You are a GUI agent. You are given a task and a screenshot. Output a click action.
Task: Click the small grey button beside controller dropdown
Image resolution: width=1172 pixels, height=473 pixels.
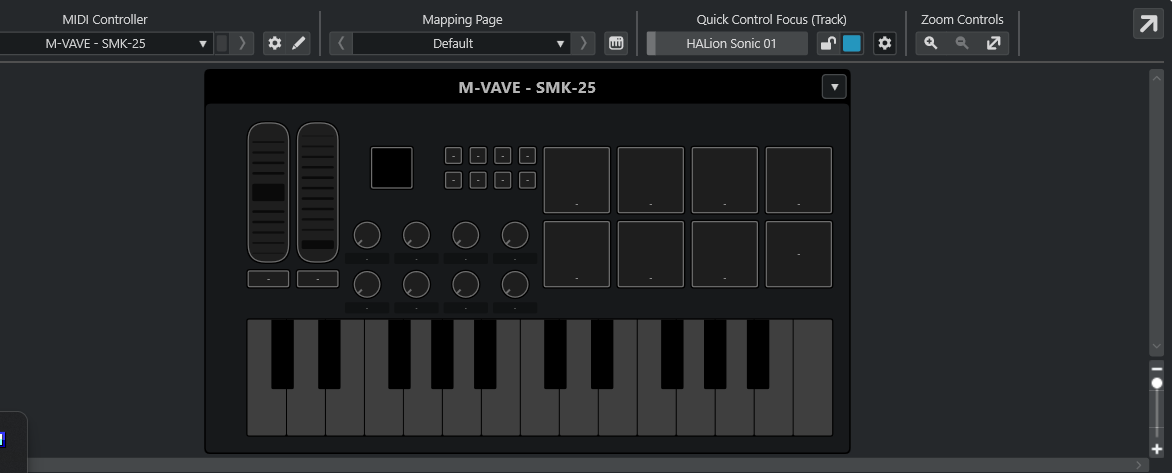[x=222, y=43]
